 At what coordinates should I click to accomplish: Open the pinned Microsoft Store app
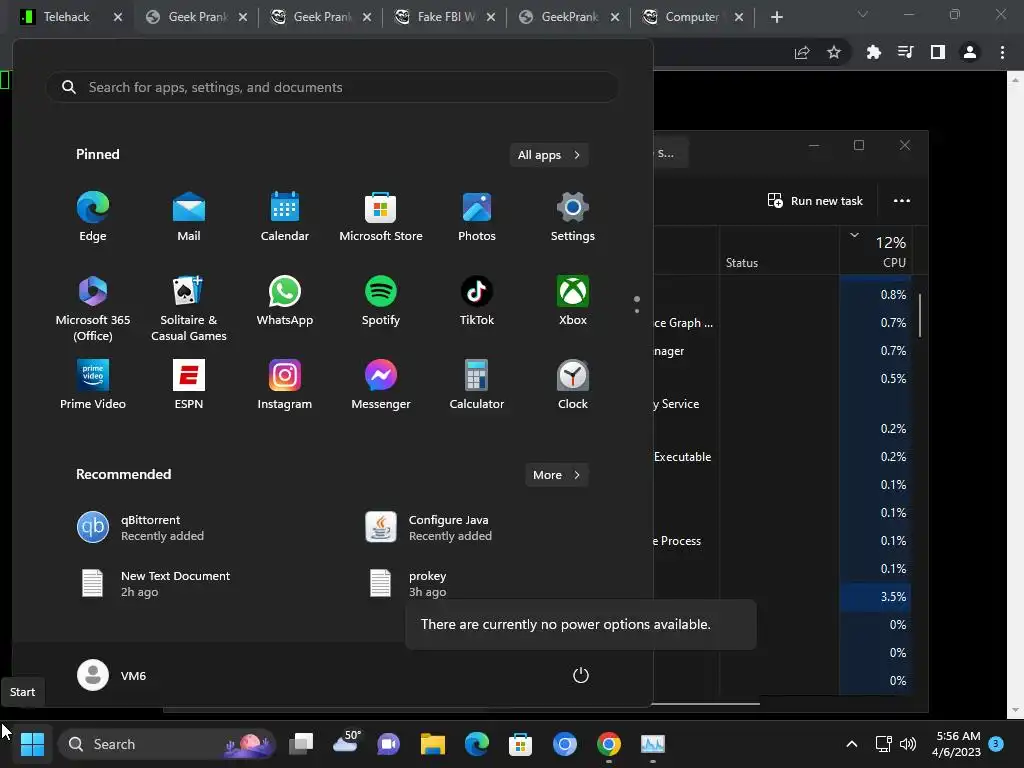[x=381, y=217]
